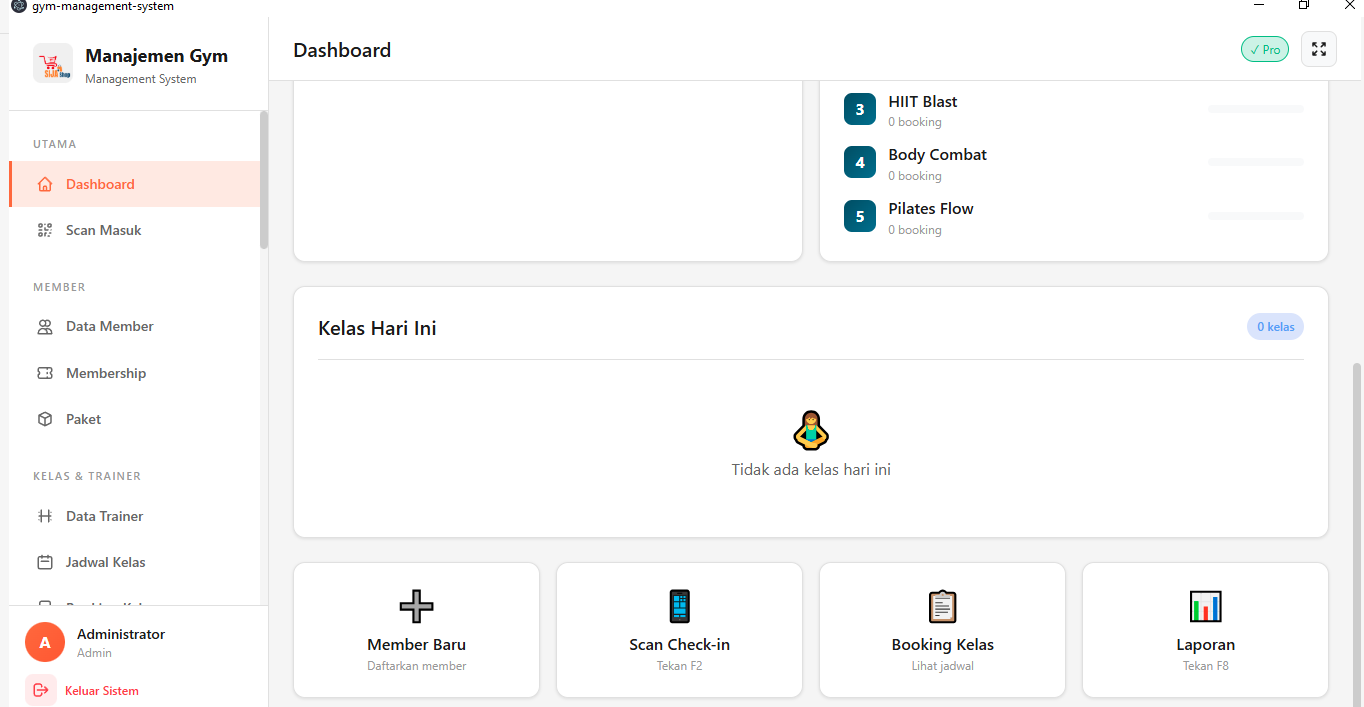Click the sidebar vertical scrollbar

[x=264, y=180]
